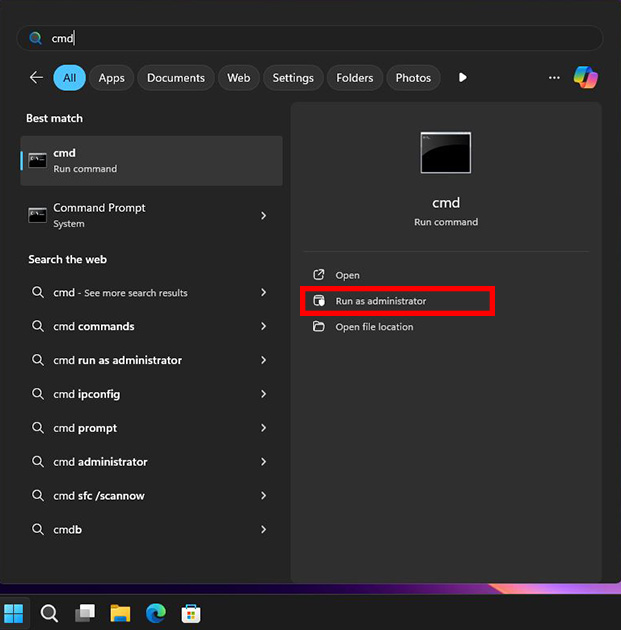
Task: Select 'cmd sfc /scannow' suggestion text
Action: pos(99,496)
